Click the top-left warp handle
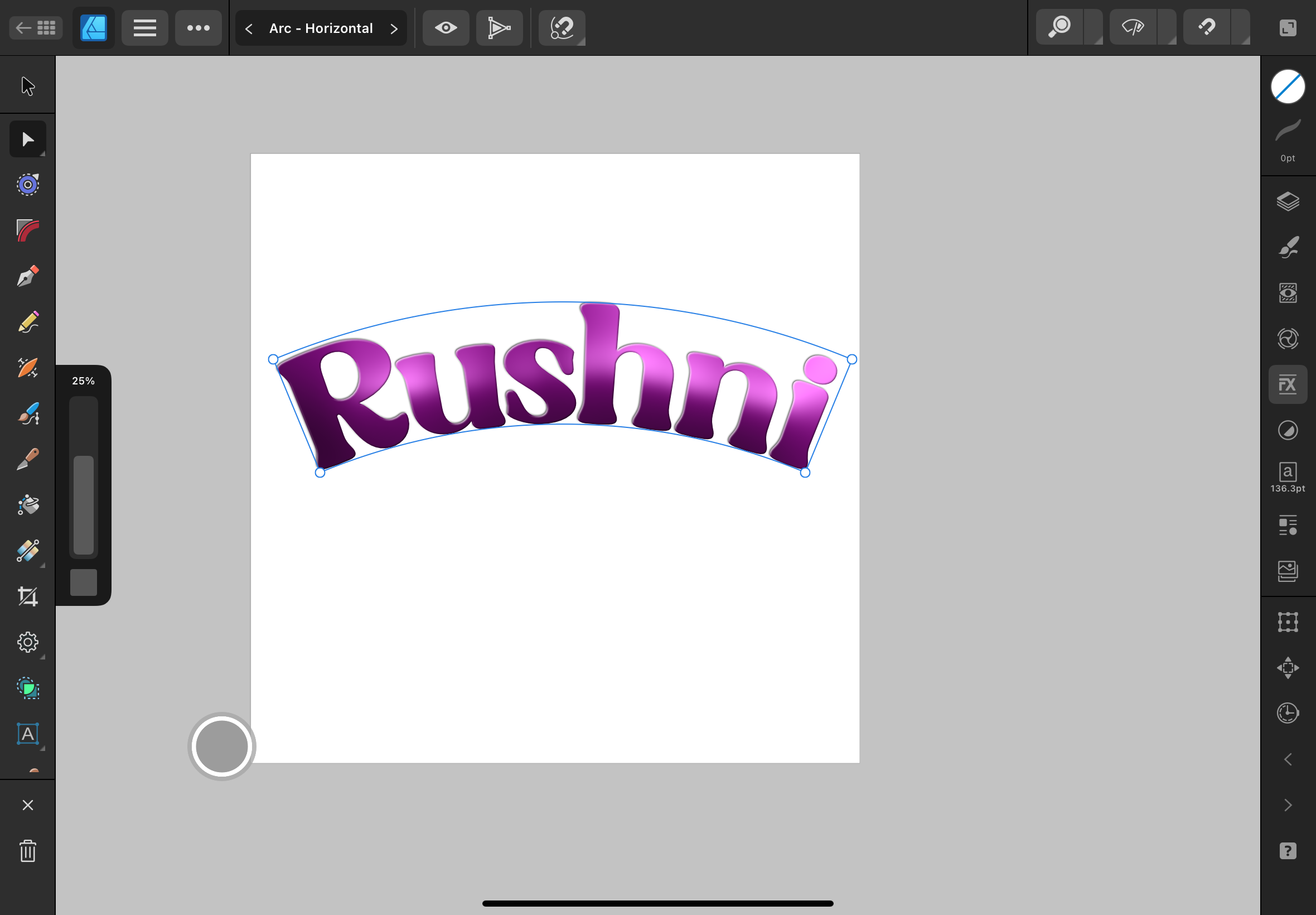 click(273, 359)
